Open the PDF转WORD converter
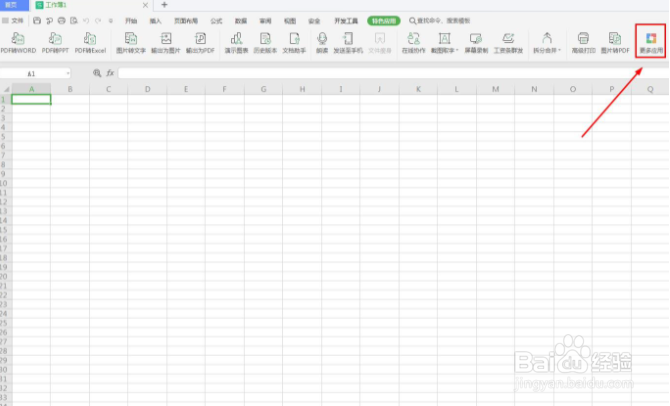Image resolution: width=670 pixels, height=406 pixels. click(x=18, y=43)
